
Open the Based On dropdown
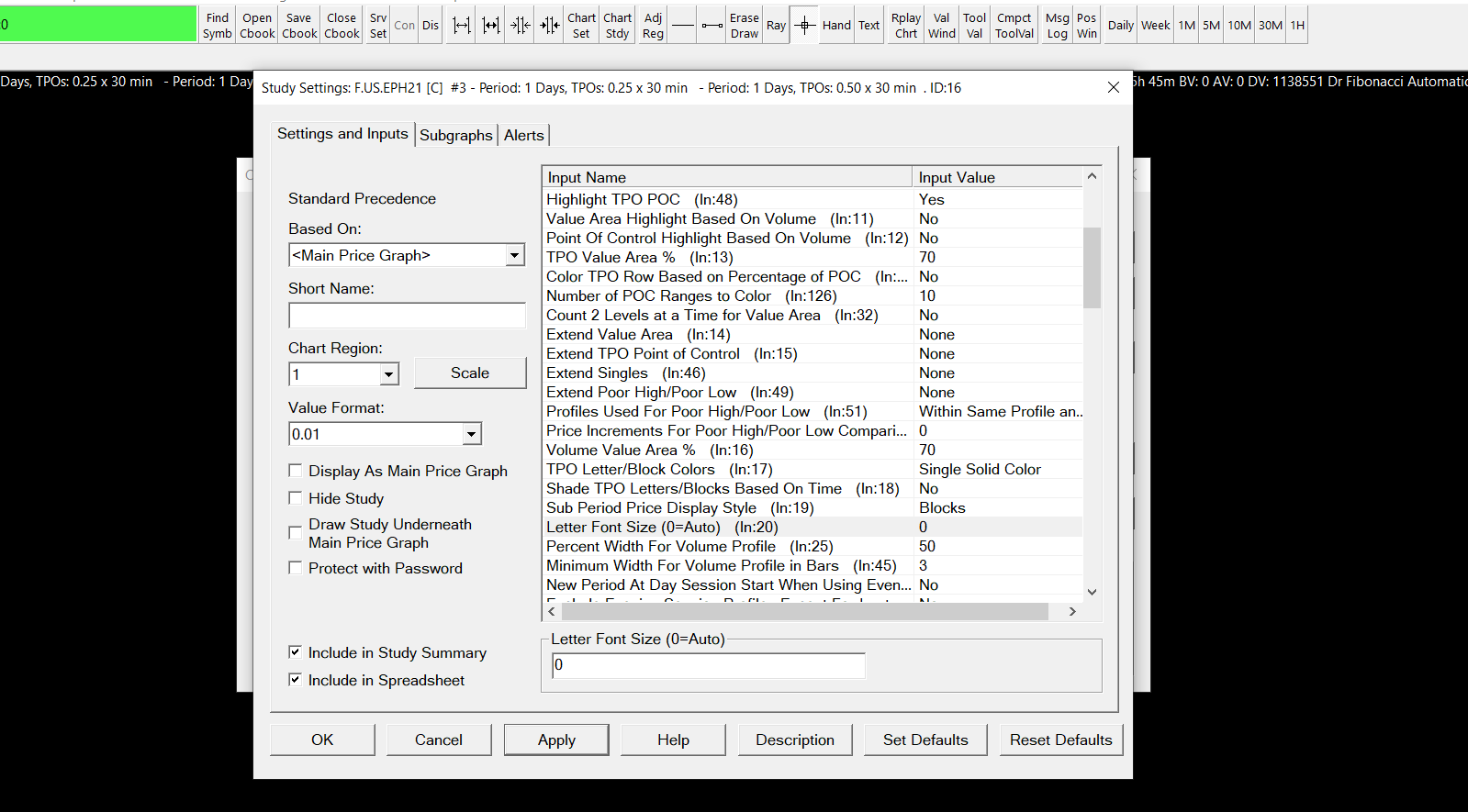[514, 255]
